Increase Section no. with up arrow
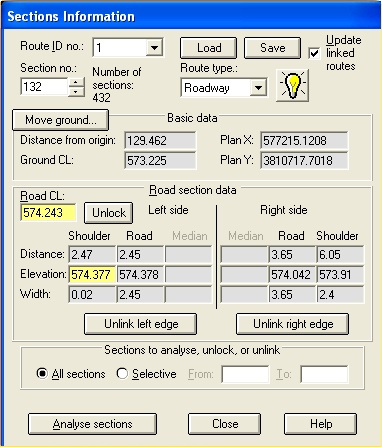The width and height of the screenshot is (382, 447). [76, 82]
